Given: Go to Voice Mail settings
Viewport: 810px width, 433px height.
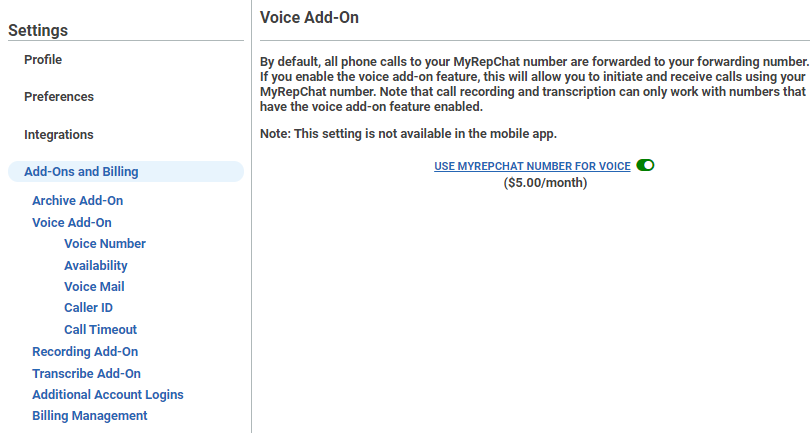Looking at the screenshot, I should [x=94, y=287].
